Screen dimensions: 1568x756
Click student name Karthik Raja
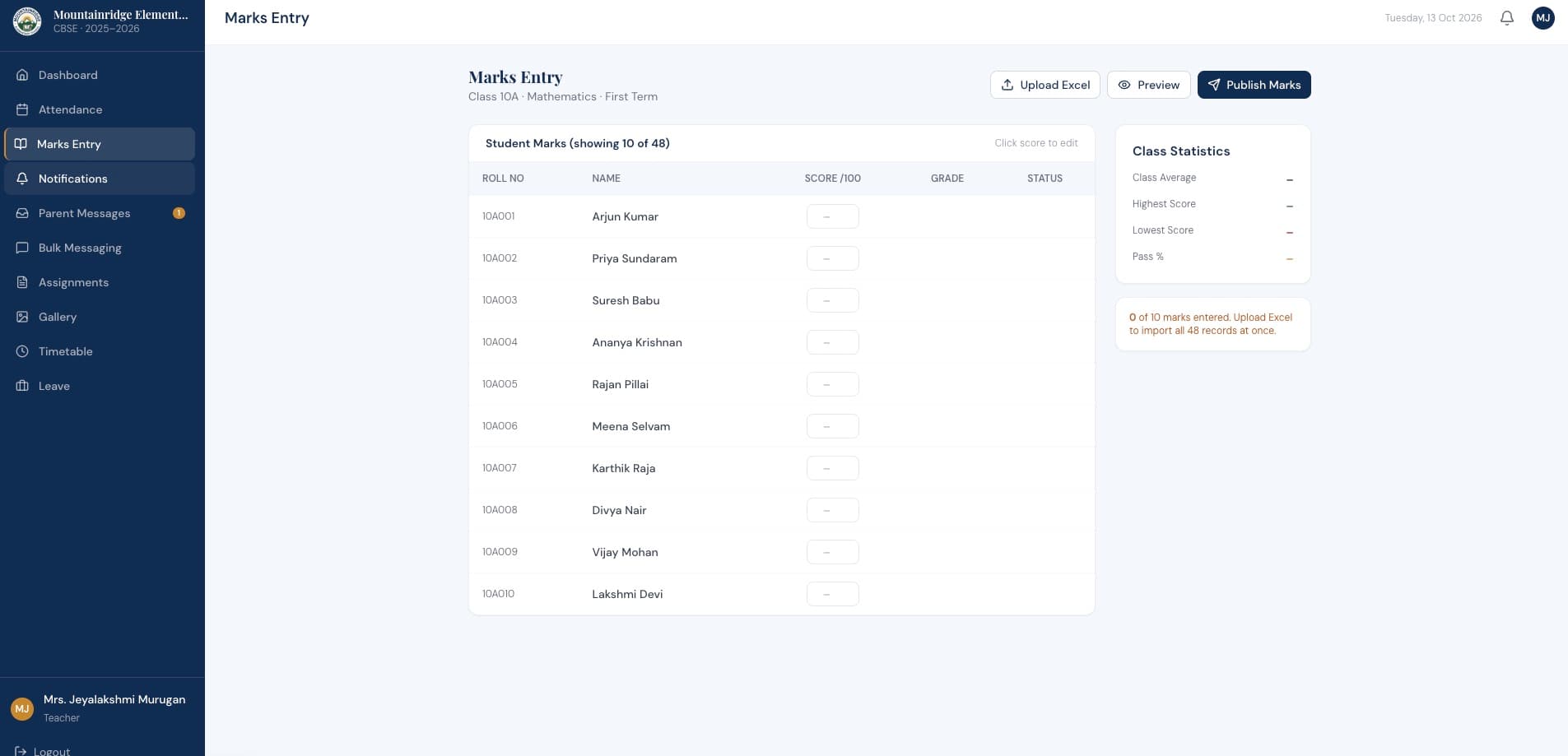pos(624,468)
